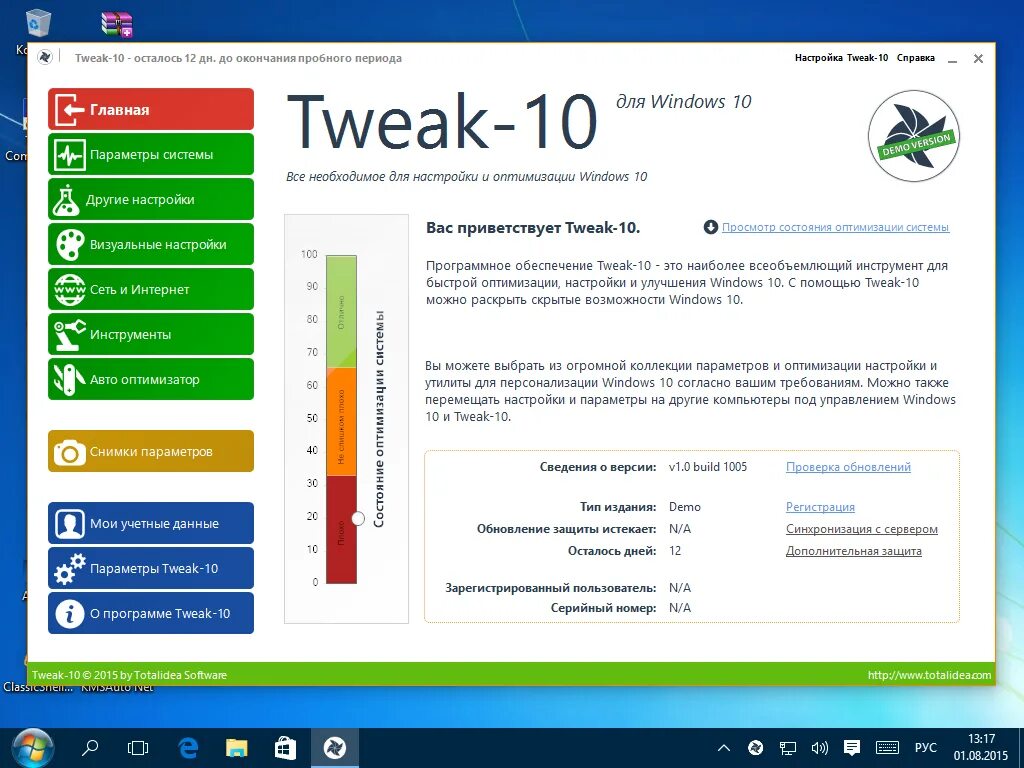
Task: Select the WinRAR desktop icon
Action: click(118, 24)
